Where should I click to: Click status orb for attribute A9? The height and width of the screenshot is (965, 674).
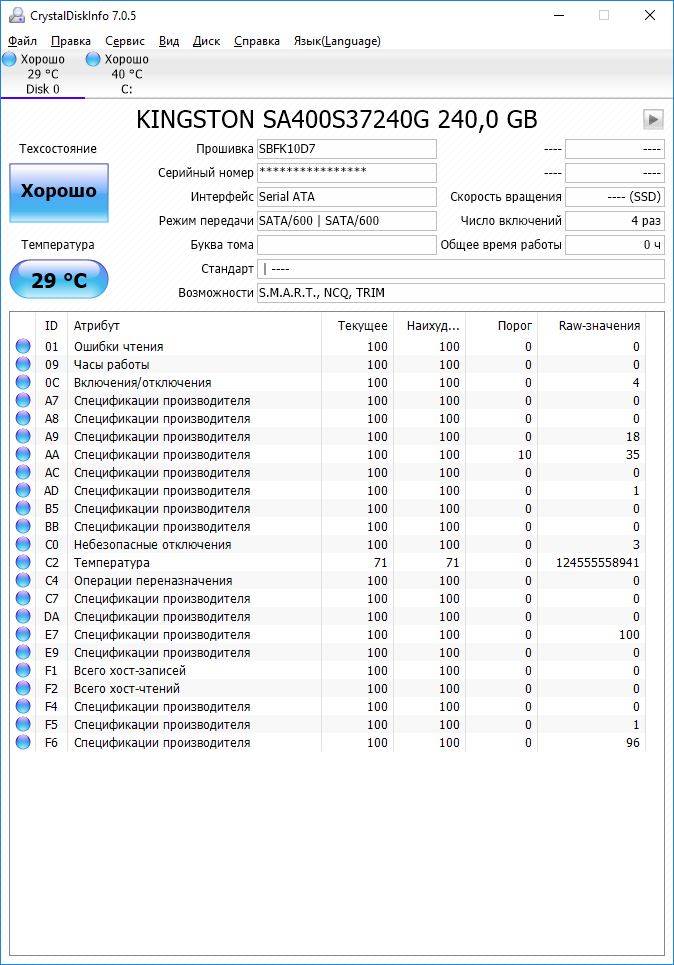pos(23,436)
